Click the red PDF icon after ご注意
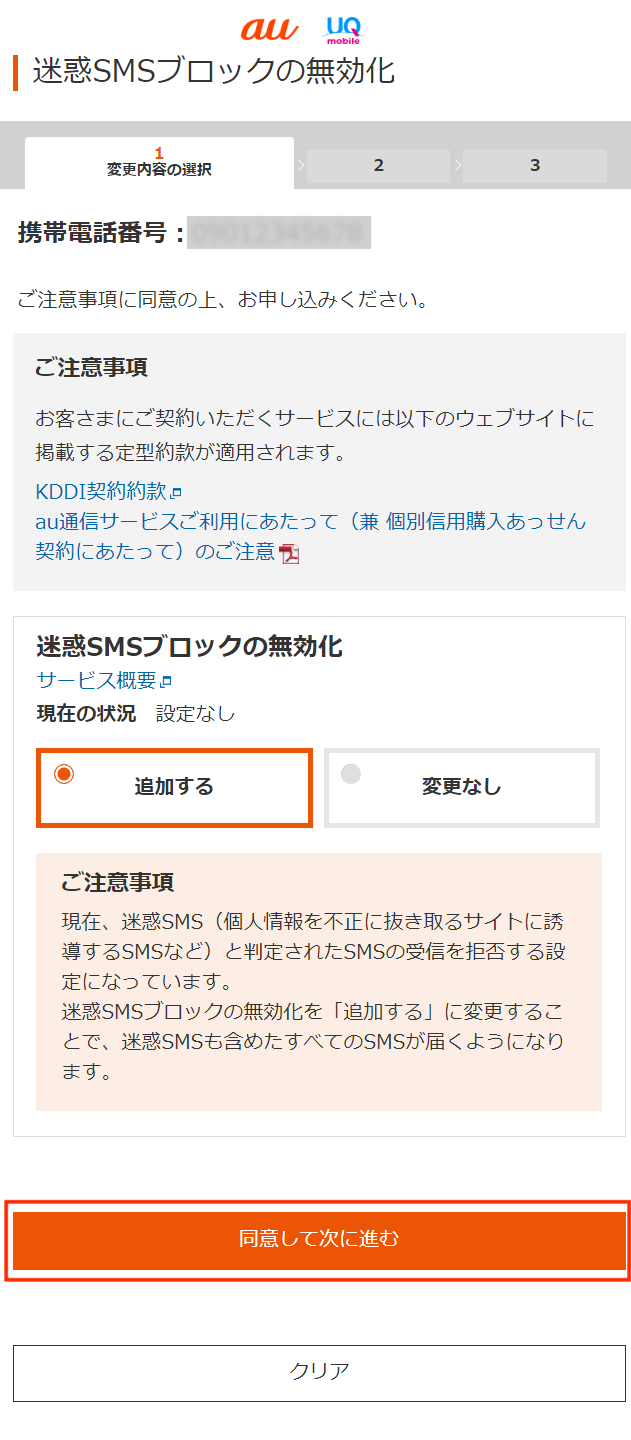This screenshot has height=1440, width=631. pyautogui.click(x=289, y=553)
